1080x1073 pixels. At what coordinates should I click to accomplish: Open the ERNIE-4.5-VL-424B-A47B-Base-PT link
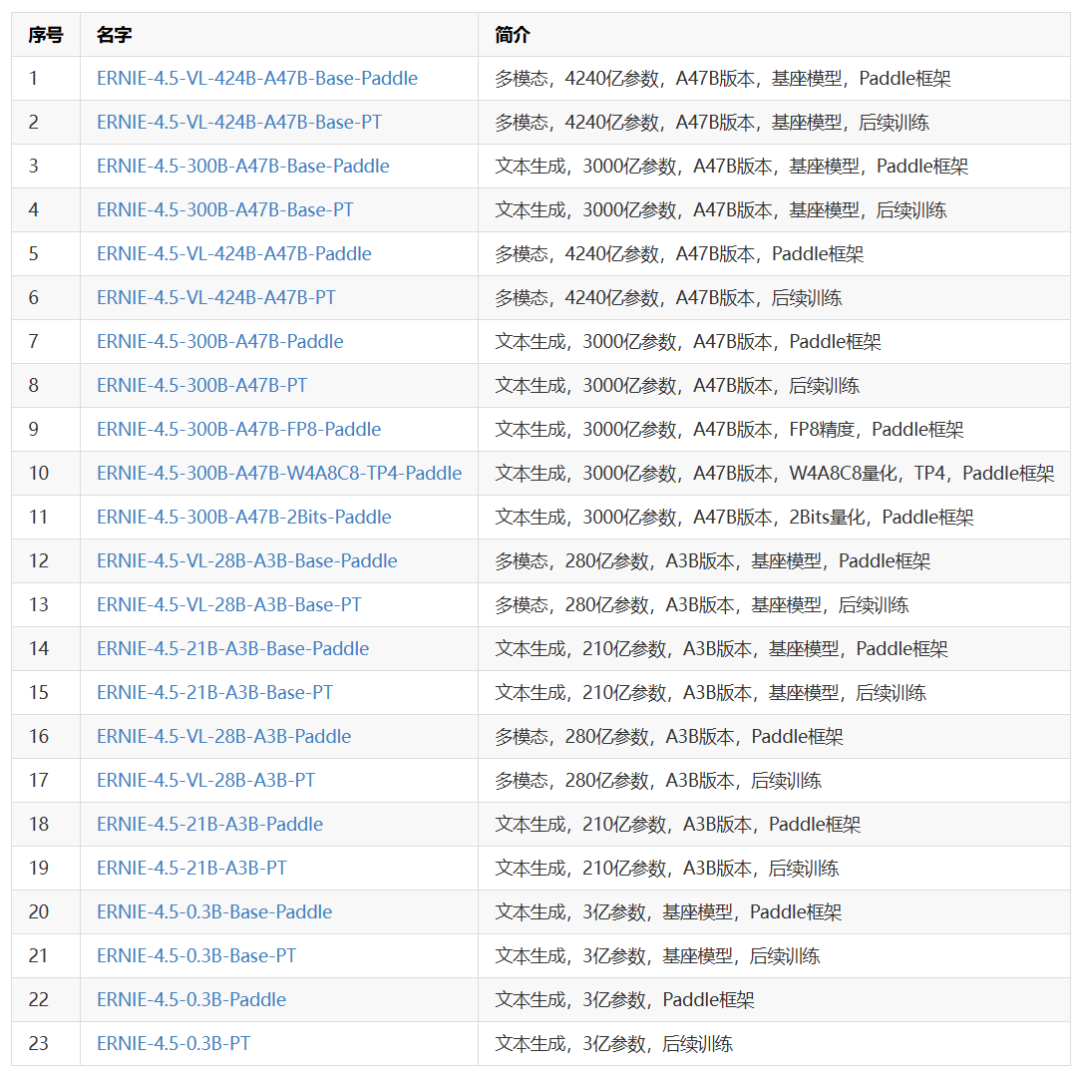[x=239, y=123]
